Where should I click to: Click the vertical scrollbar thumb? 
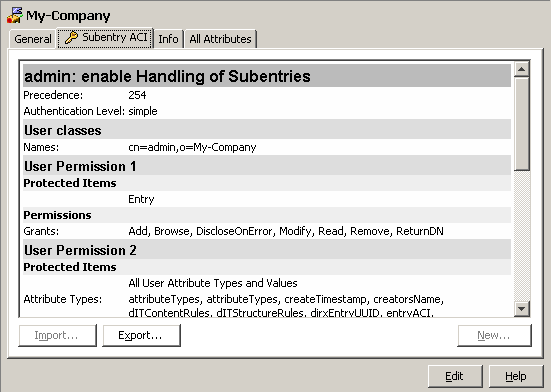click(521, 124)
